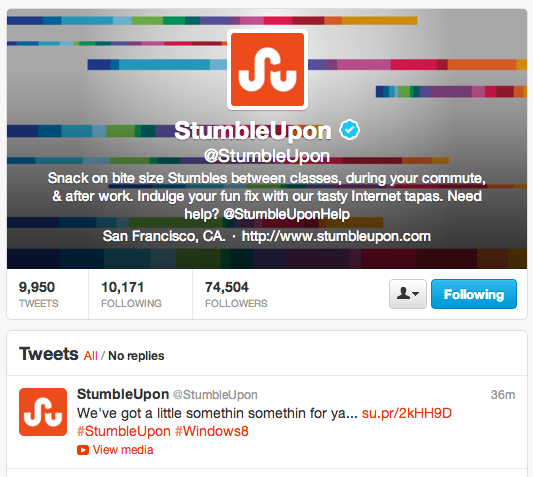The width and height of the screenshot is (533, 477).
Task: Click the StumbleUpon author name in tweet
Action: [123, 394]
